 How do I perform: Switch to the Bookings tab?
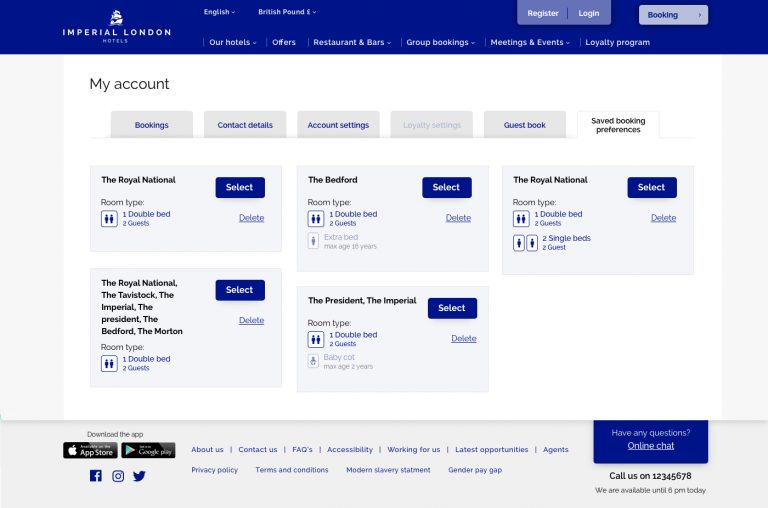point(151,125)
